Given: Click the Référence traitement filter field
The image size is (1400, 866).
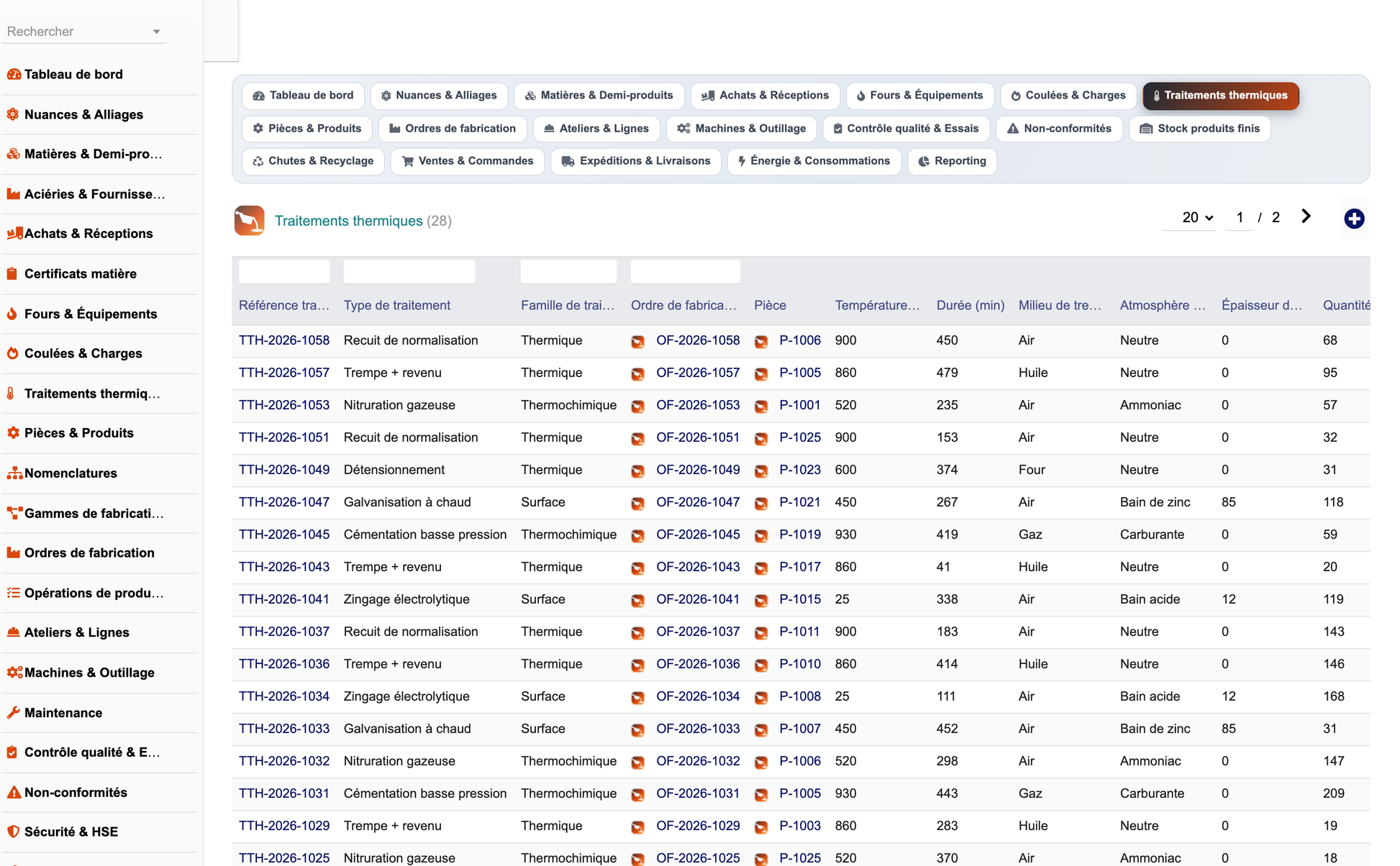Looking at the screenshot, I should (284, 271).
